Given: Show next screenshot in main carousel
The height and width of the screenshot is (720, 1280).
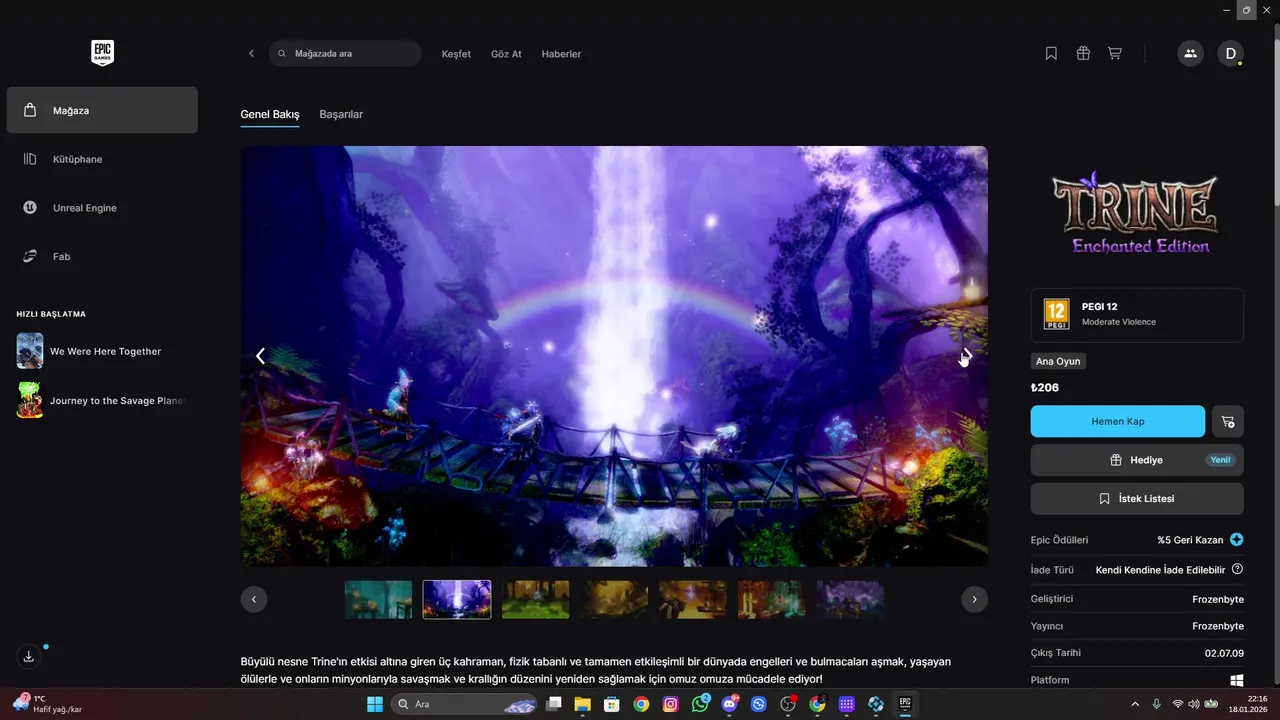Looking at the screenshot, I should [x=967, y=356].
